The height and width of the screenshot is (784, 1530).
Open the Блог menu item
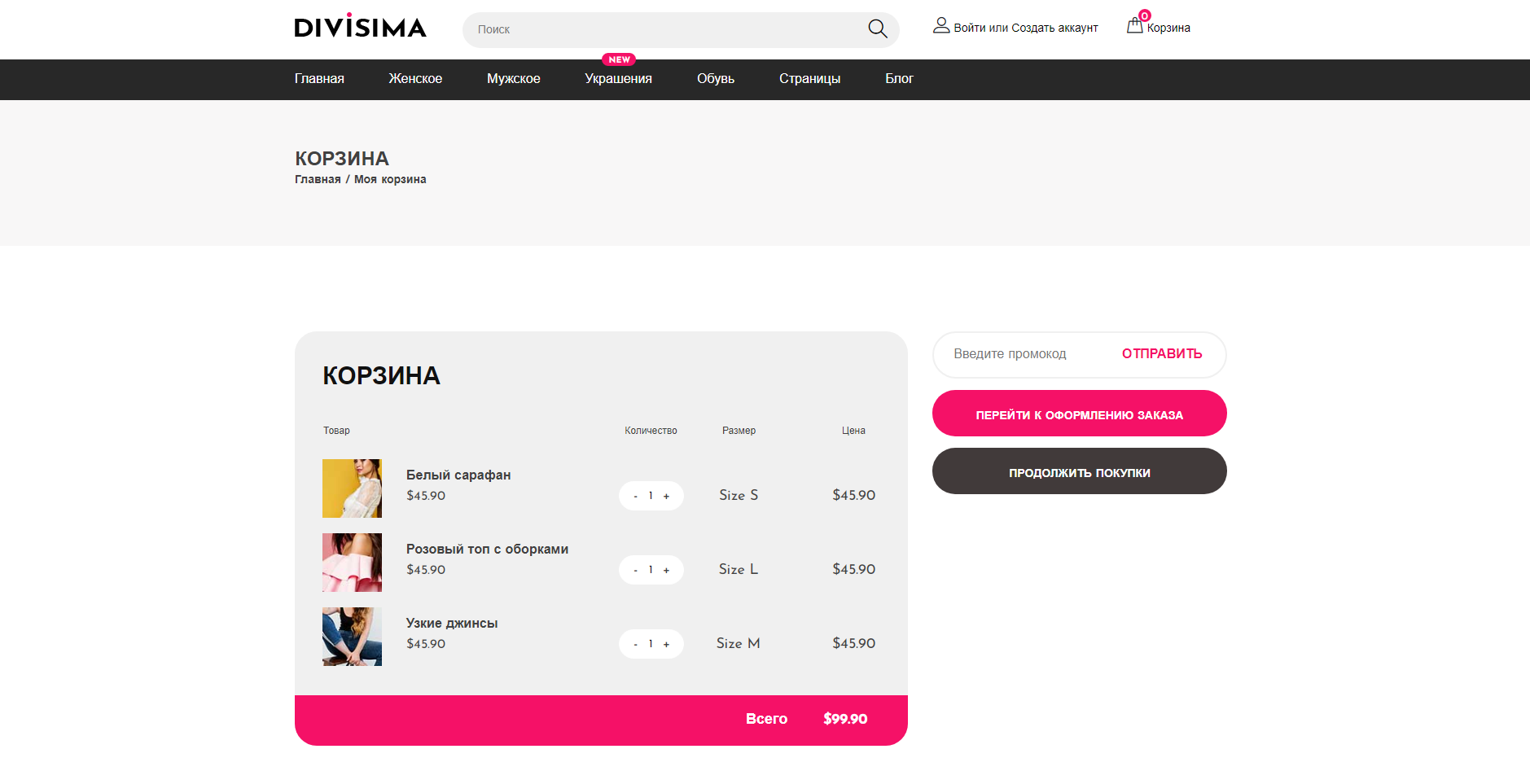click(x=899, y=79)
